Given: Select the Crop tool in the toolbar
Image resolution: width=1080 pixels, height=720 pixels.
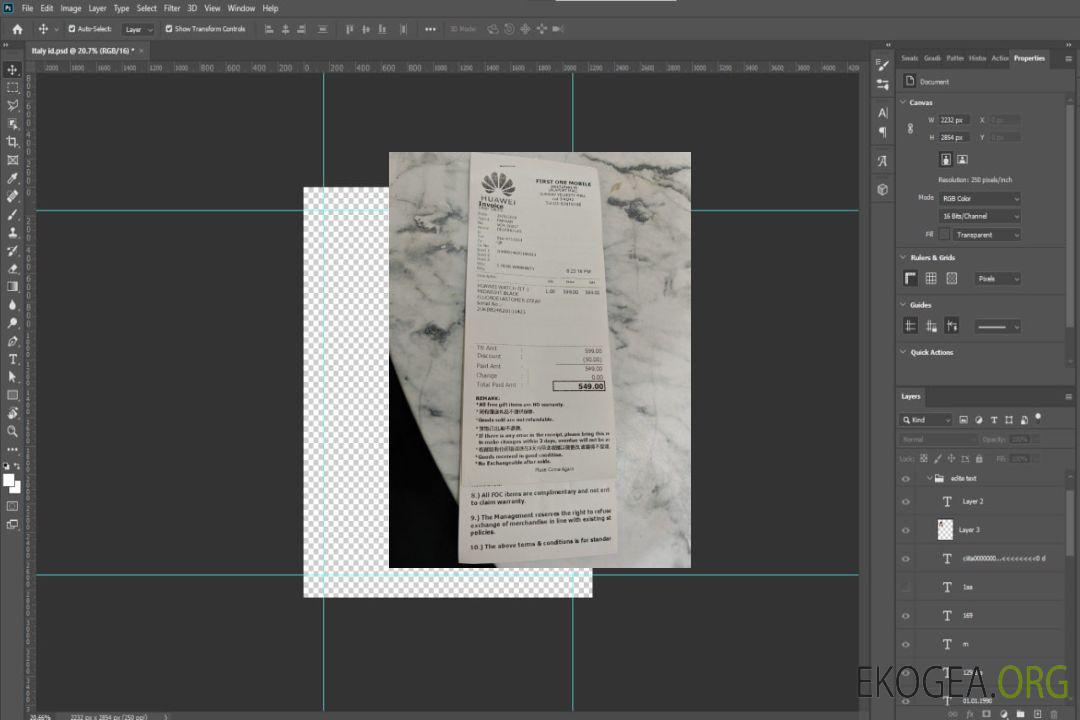Looking at the screenshot, I should pos(12,142).
